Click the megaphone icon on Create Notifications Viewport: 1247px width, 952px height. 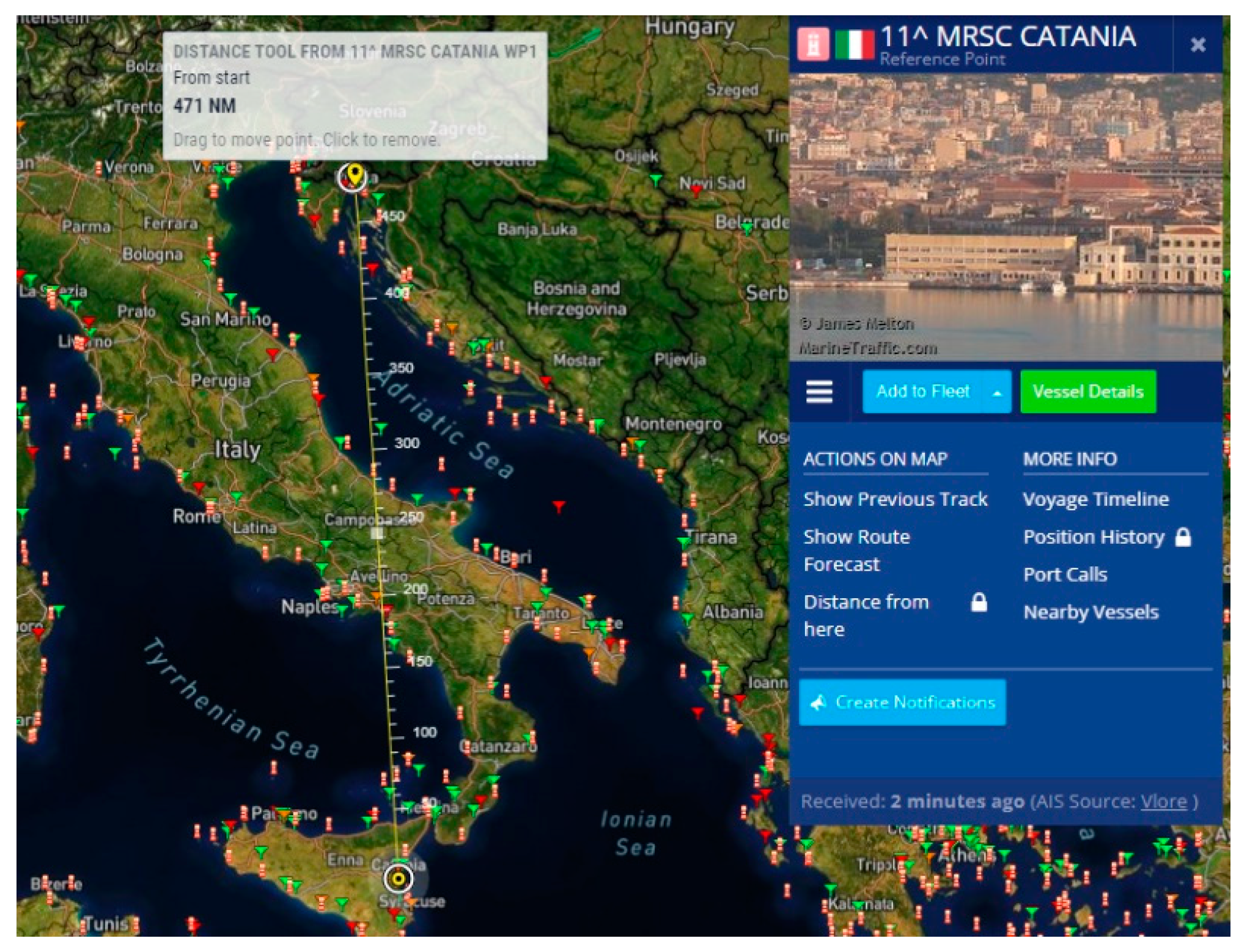coord(818,703)
